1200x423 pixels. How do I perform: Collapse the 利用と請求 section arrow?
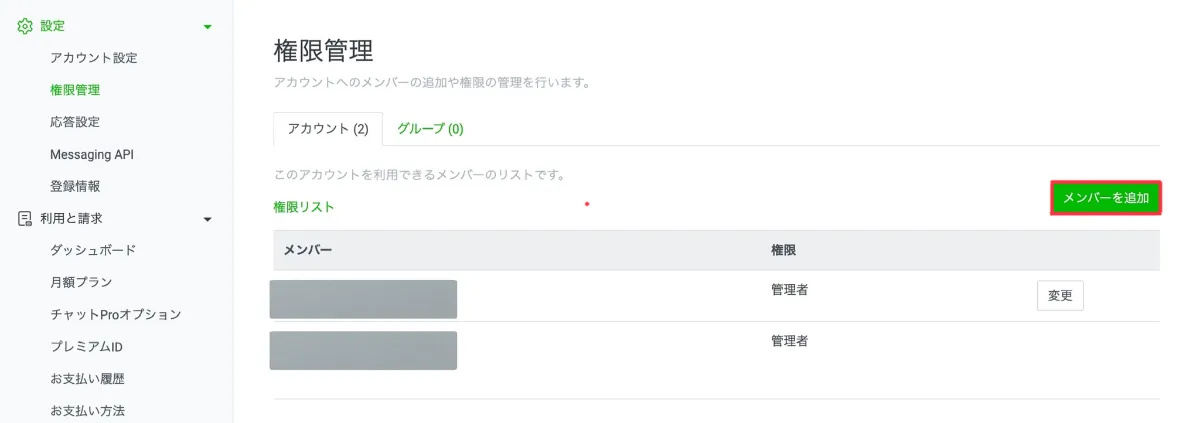click(x=208, y=219)
